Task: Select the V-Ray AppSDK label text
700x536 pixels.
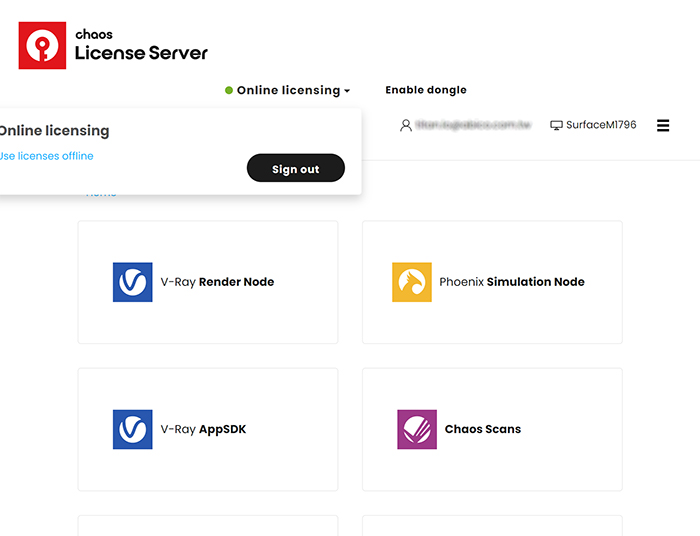Action: click(203, 429)
